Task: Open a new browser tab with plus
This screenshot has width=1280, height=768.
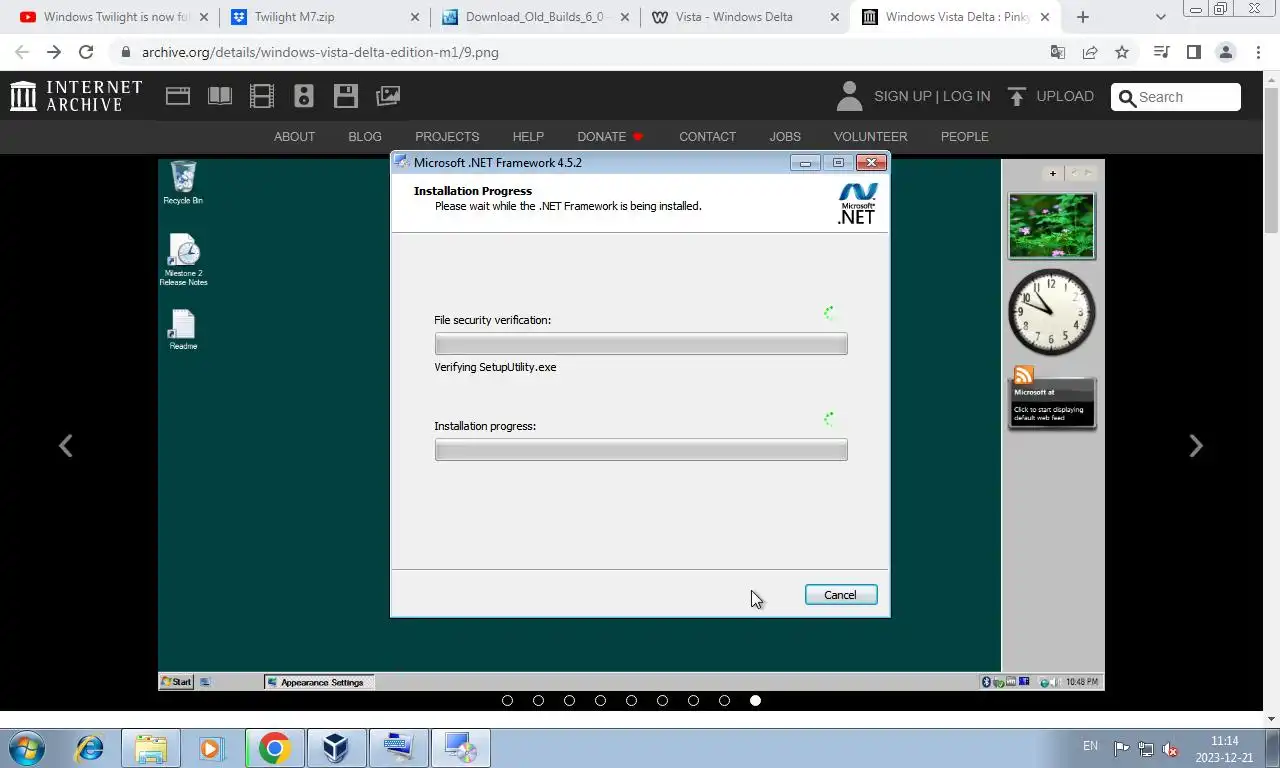Action: pos(1083,17)
